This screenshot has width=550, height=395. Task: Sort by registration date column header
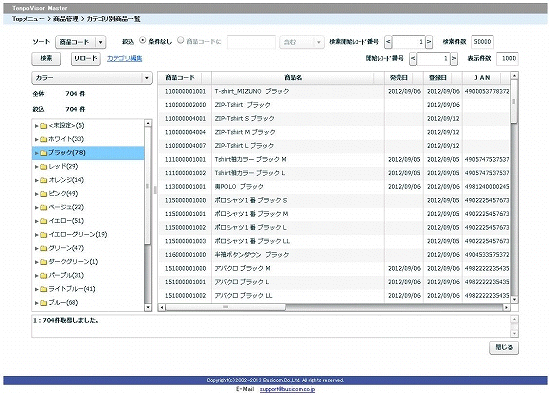coord(443,78)
